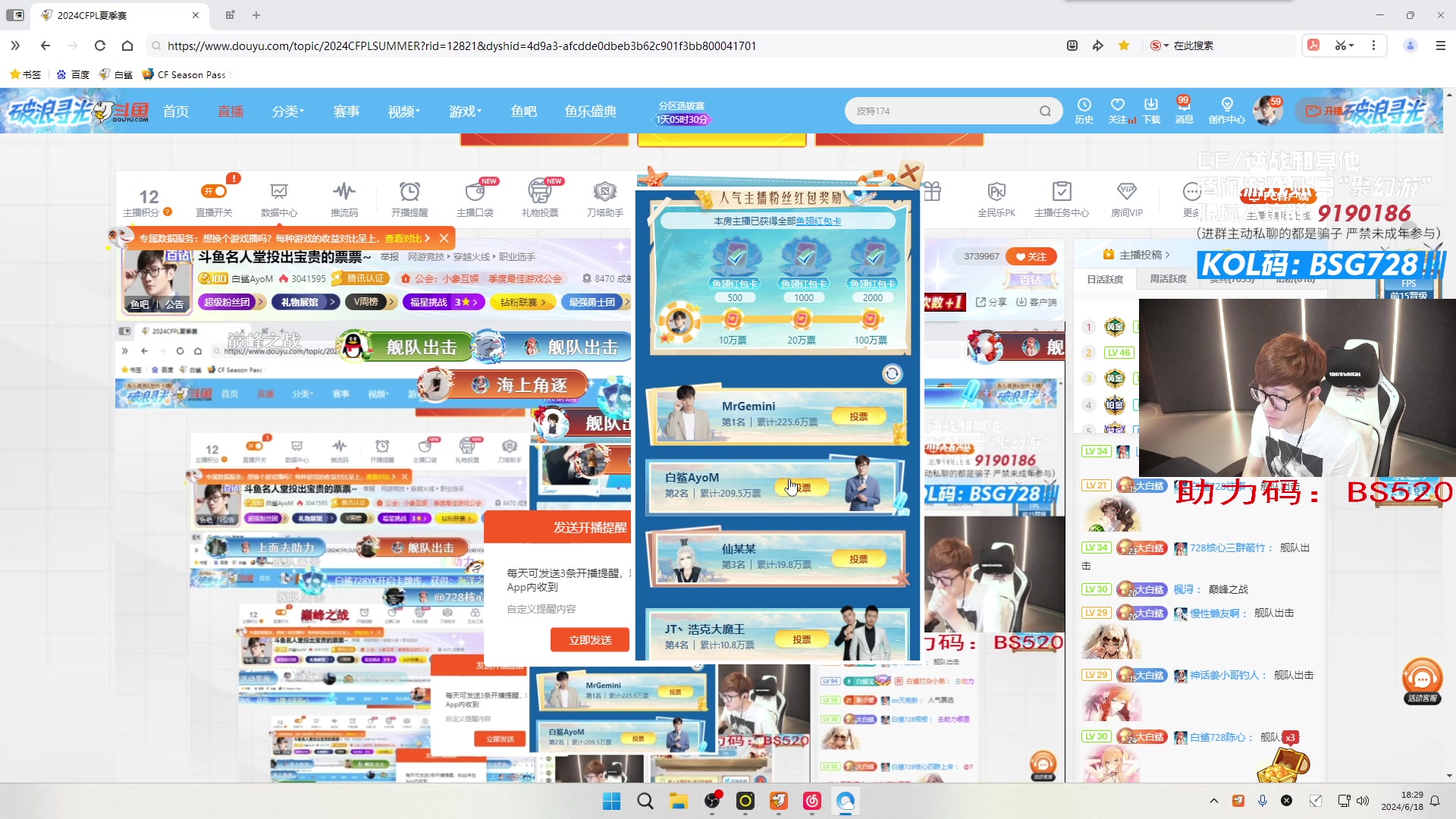Screen dimensions: 1456x819
Task: Click the 主播积分 question mark help icon
Action: pyautogui.click(x=168, y=212)
